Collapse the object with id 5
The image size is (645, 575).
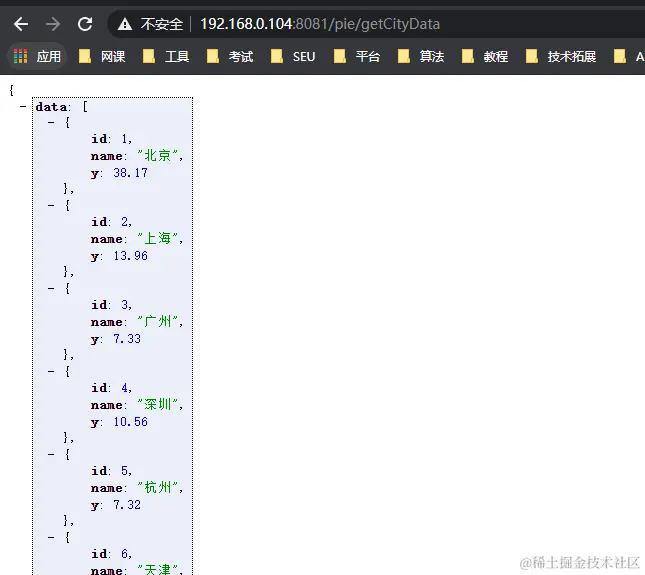[51, 454]
